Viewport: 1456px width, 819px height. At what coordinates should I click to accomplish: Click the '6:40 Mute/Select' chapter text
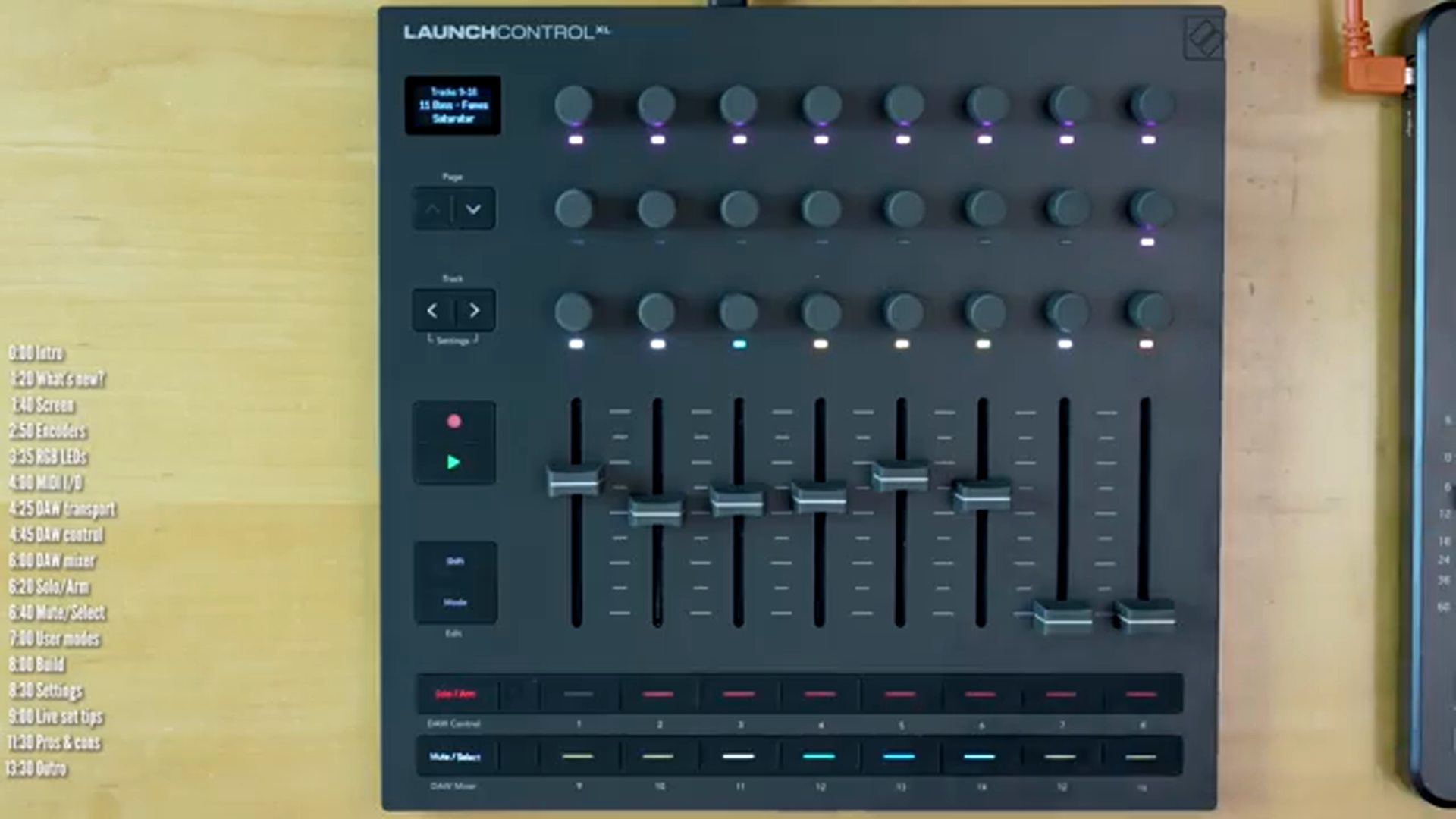pos(58,613)
